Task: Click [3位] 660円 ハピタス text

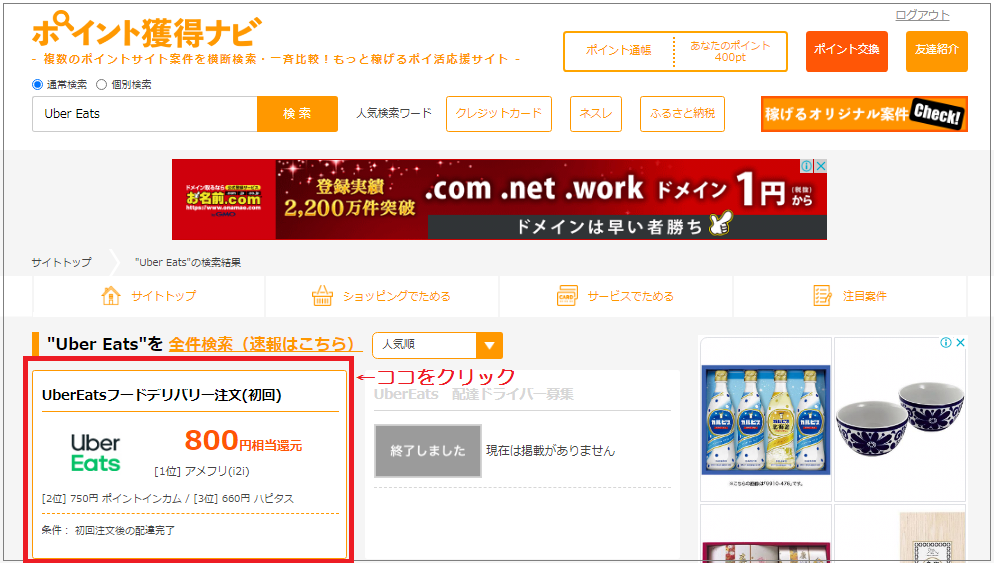Action: pos(243,498)
